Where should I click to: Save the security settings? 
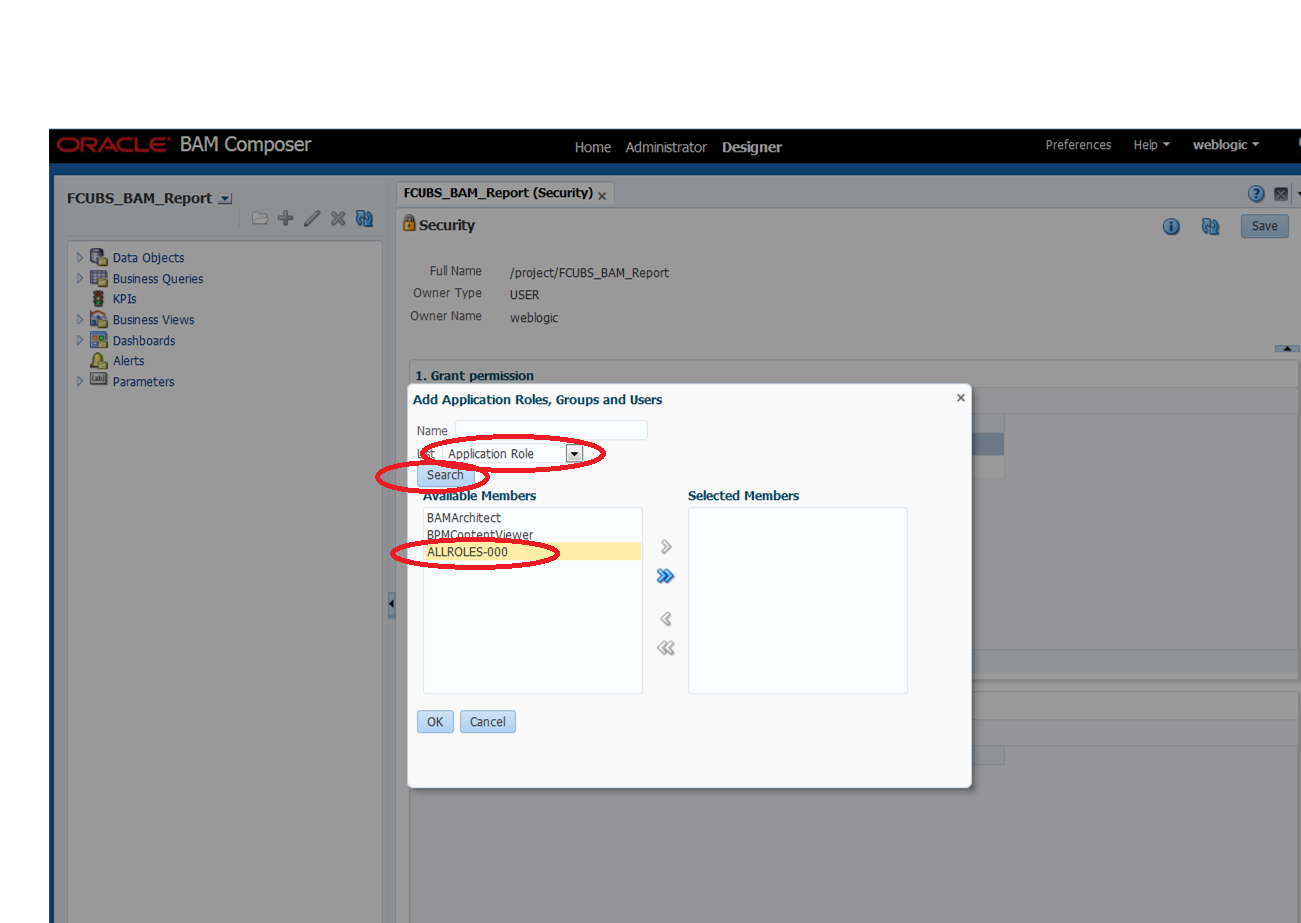point(1265,226)
